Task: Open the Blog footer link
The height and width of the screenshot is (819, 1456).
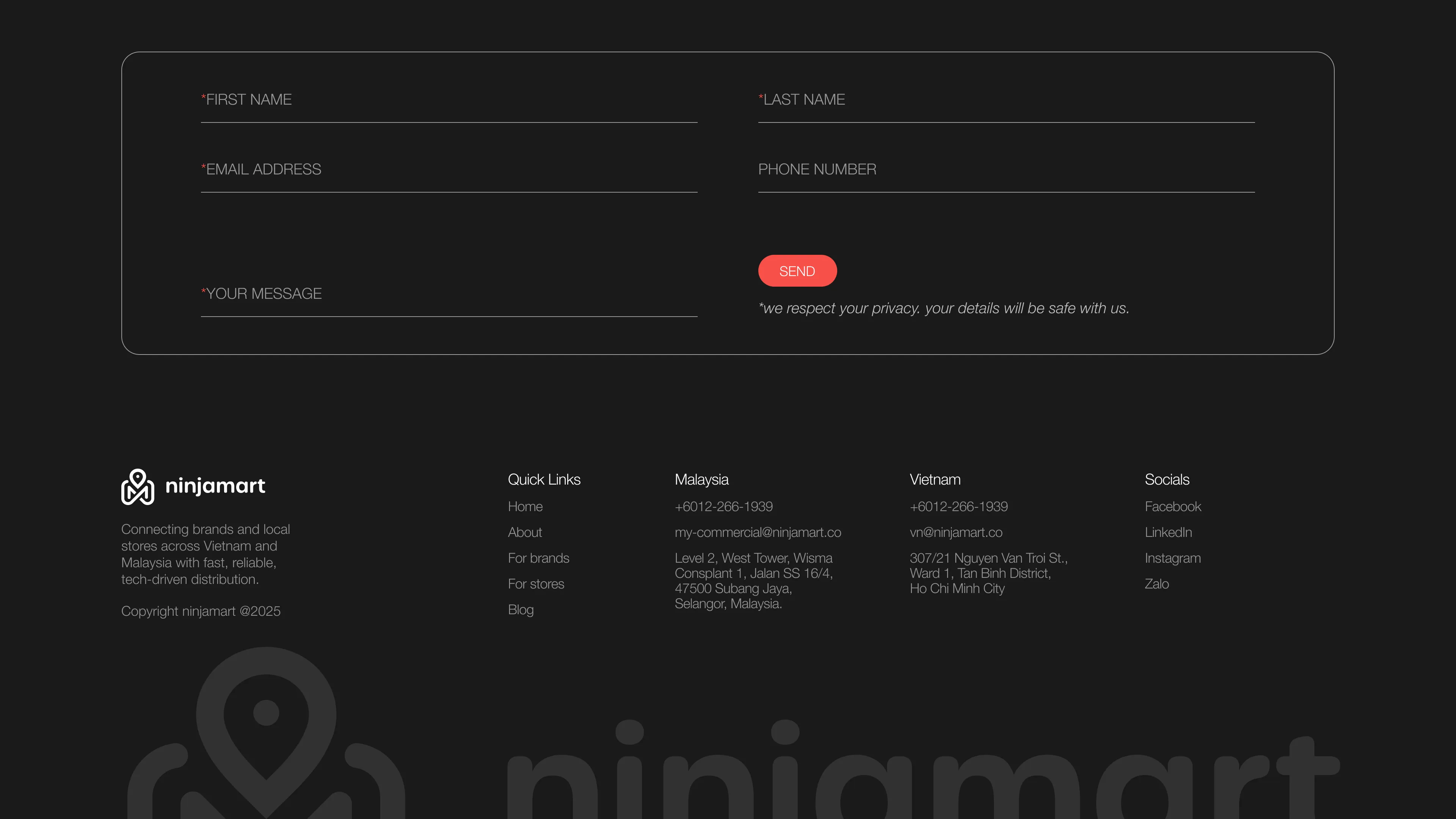Action: (521, 610)
